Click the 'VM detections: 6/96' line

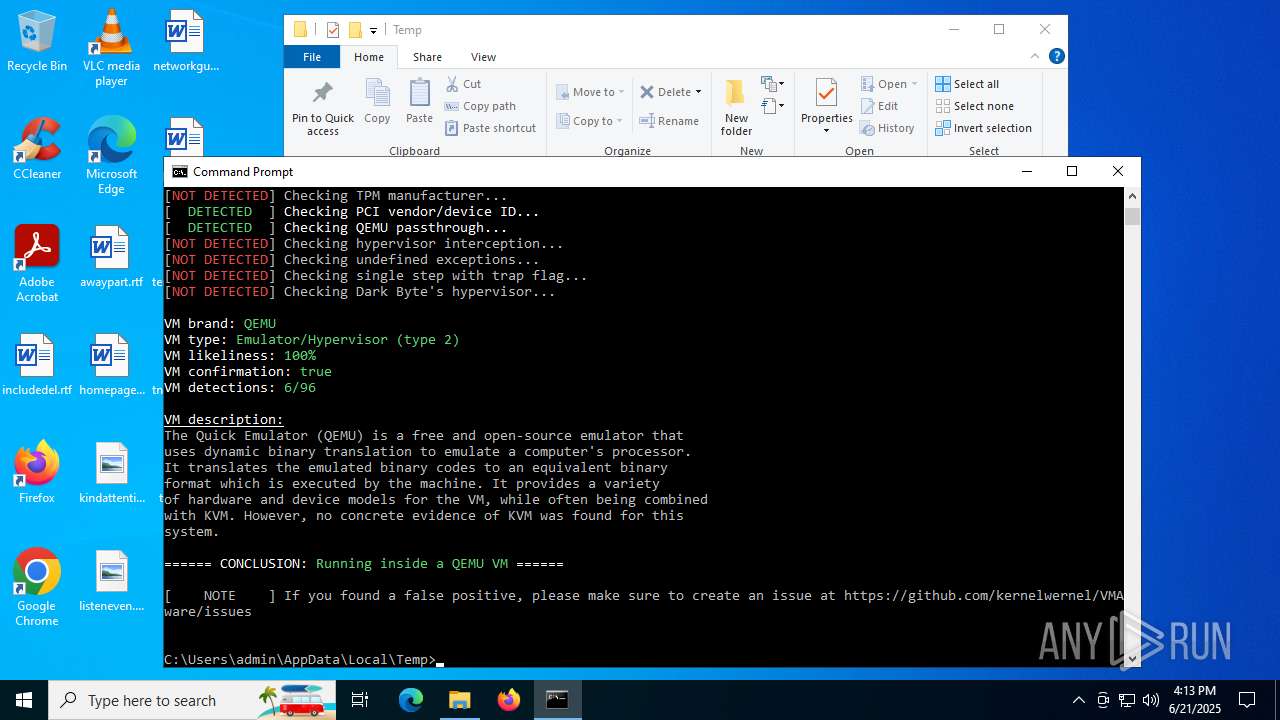[x=240, y=388]
